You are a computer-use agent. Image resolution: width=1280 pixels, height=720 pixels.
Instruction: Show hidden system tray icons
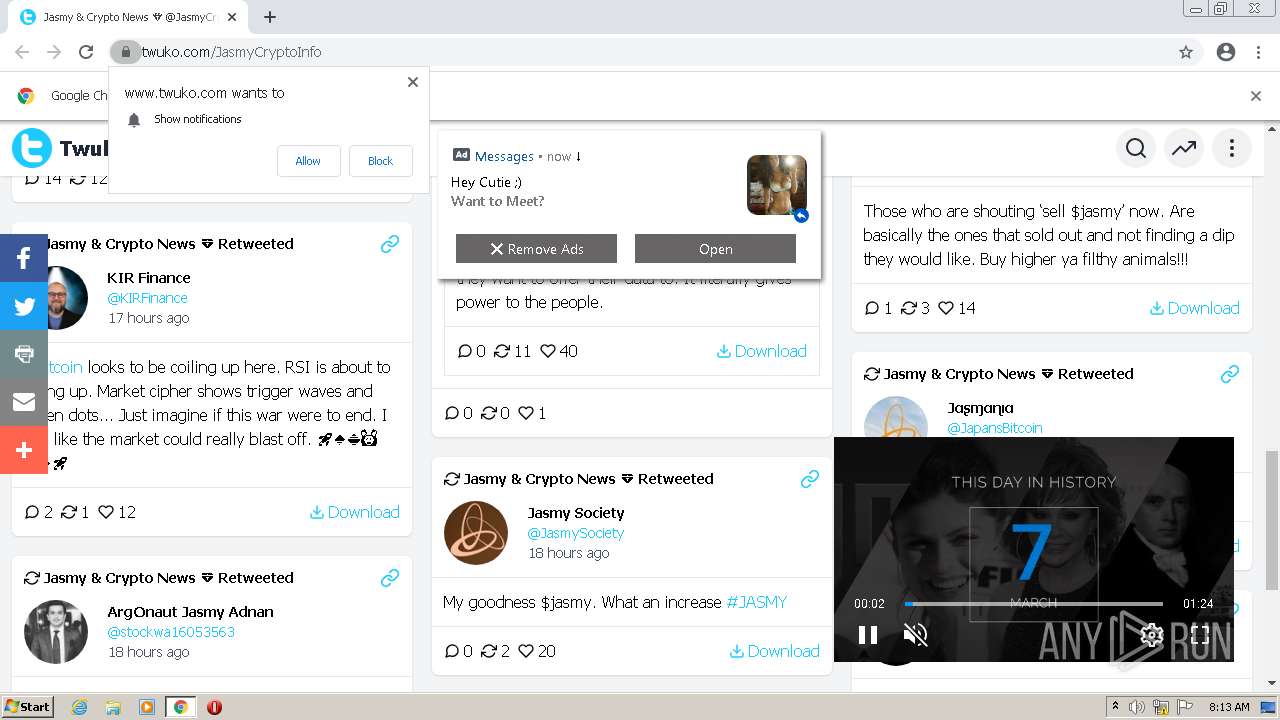(x=1115, y=707)
